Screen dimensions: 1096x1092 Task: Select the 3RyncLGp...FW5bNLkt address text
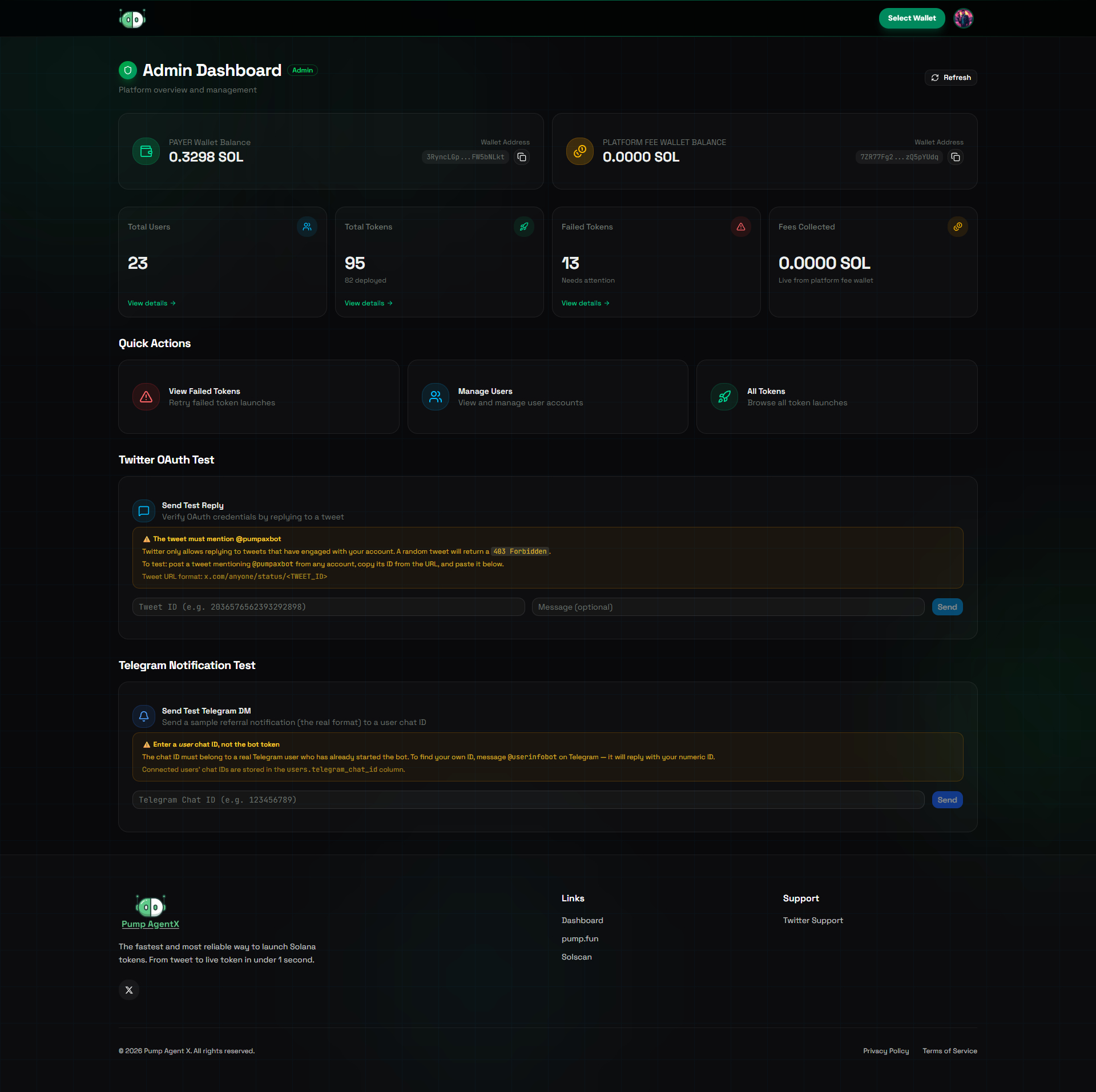coord(465,157)
